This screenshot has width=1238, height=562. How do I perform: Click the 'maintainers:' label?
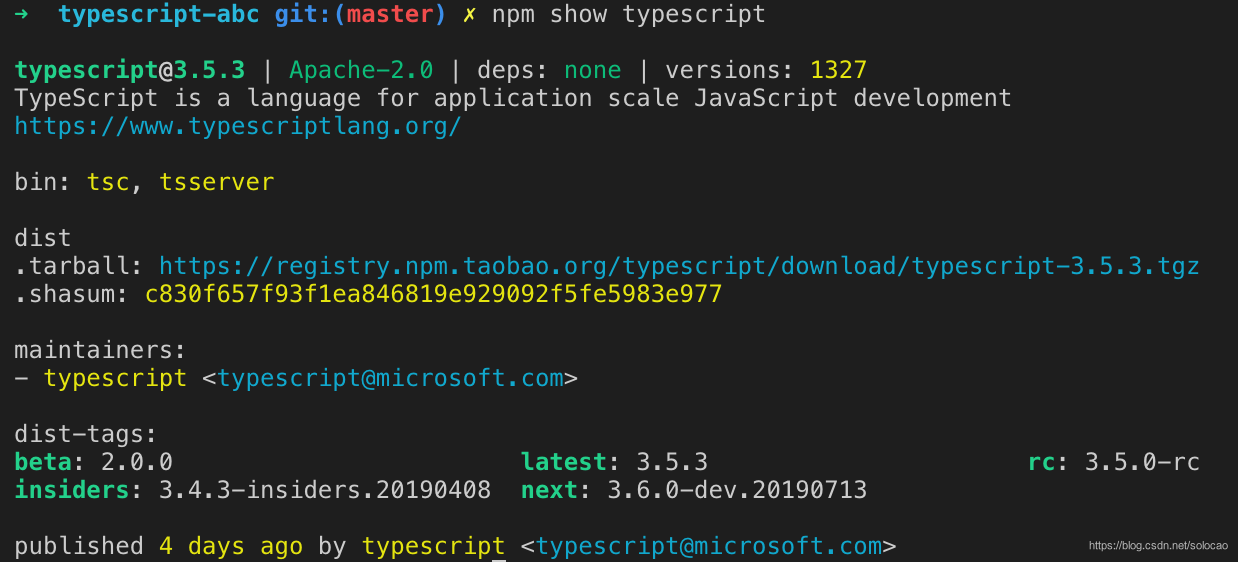[100, 351]
